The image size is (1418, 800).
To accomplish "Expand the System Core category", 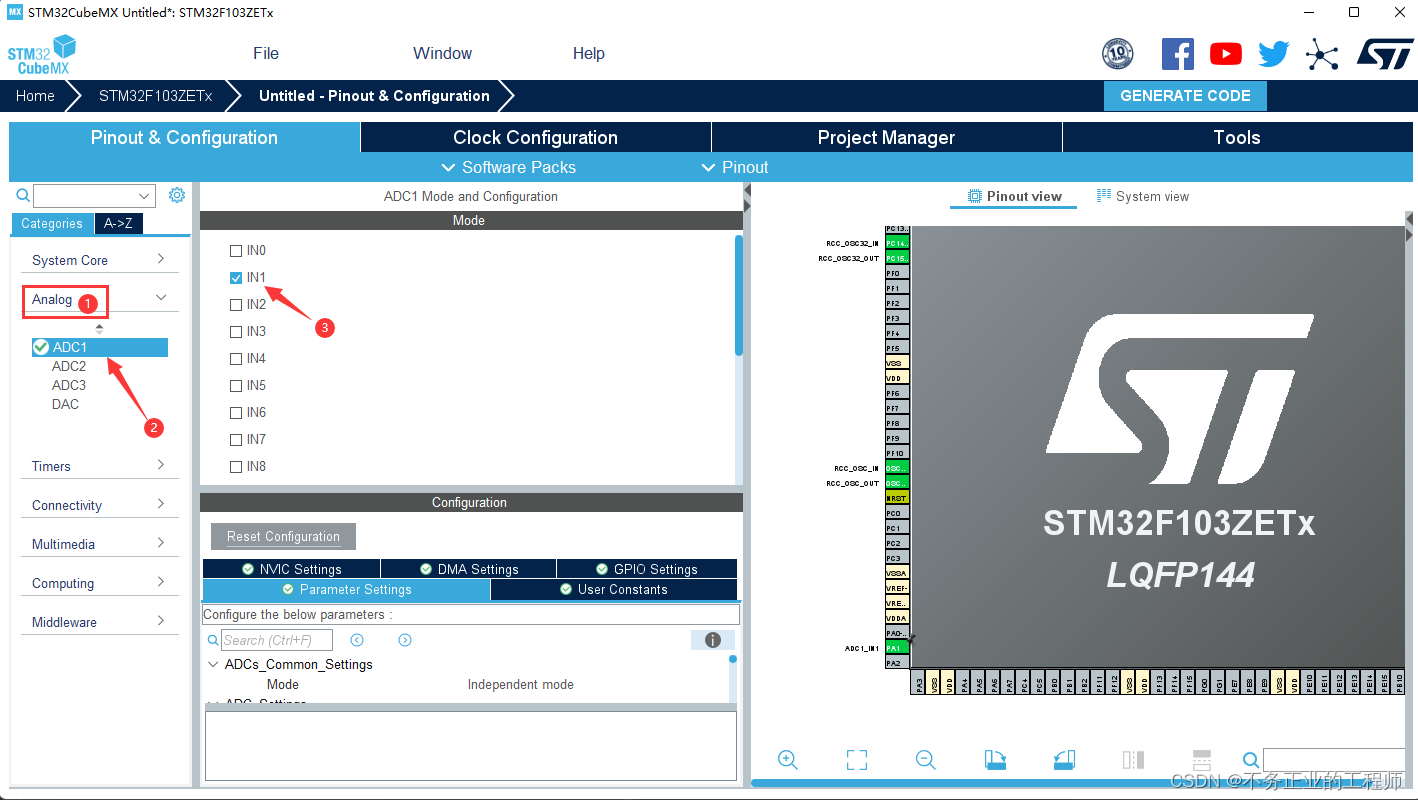I will click(x=100, y=260).
